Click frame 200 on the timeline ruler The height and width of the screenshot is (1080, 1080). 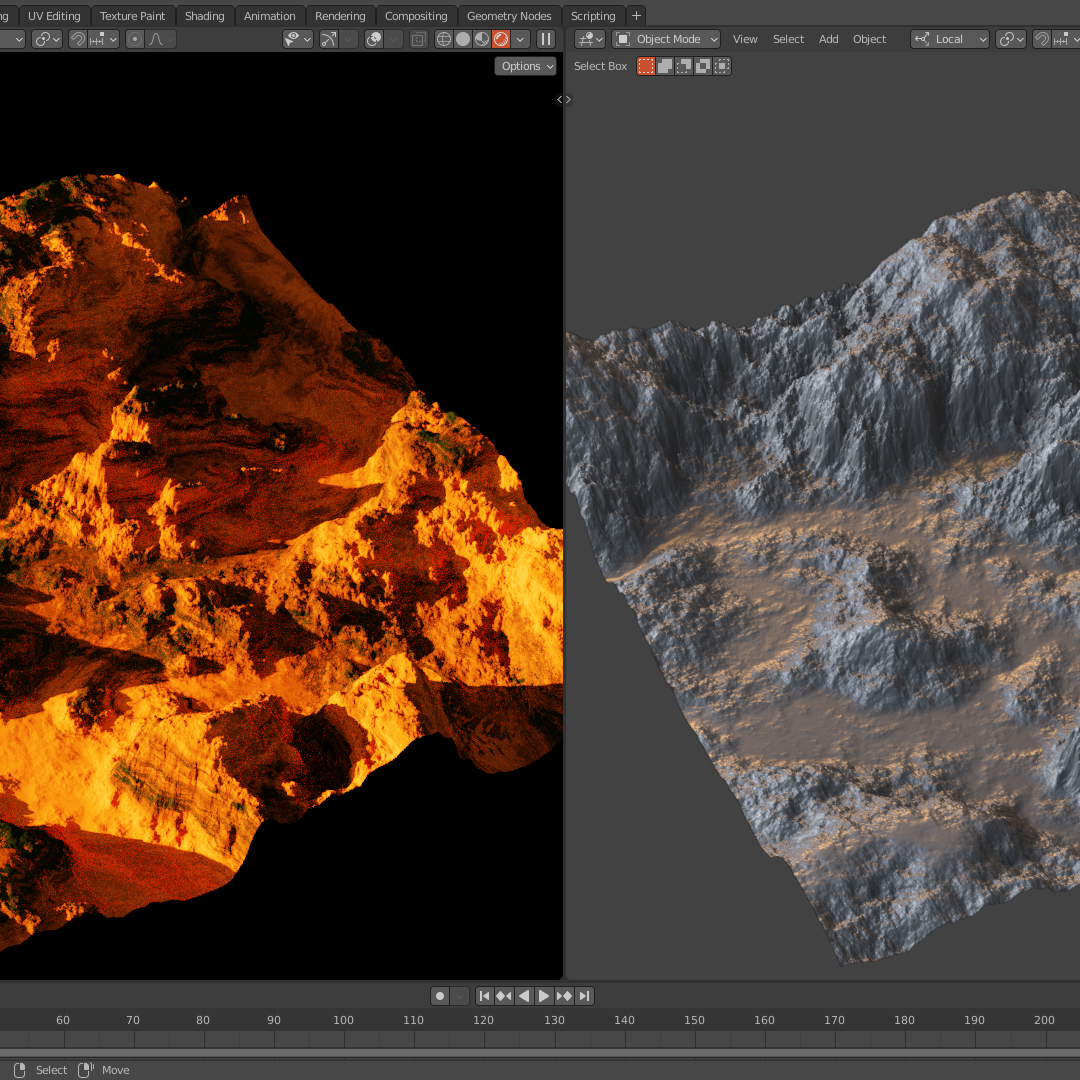[1044, 1020]
